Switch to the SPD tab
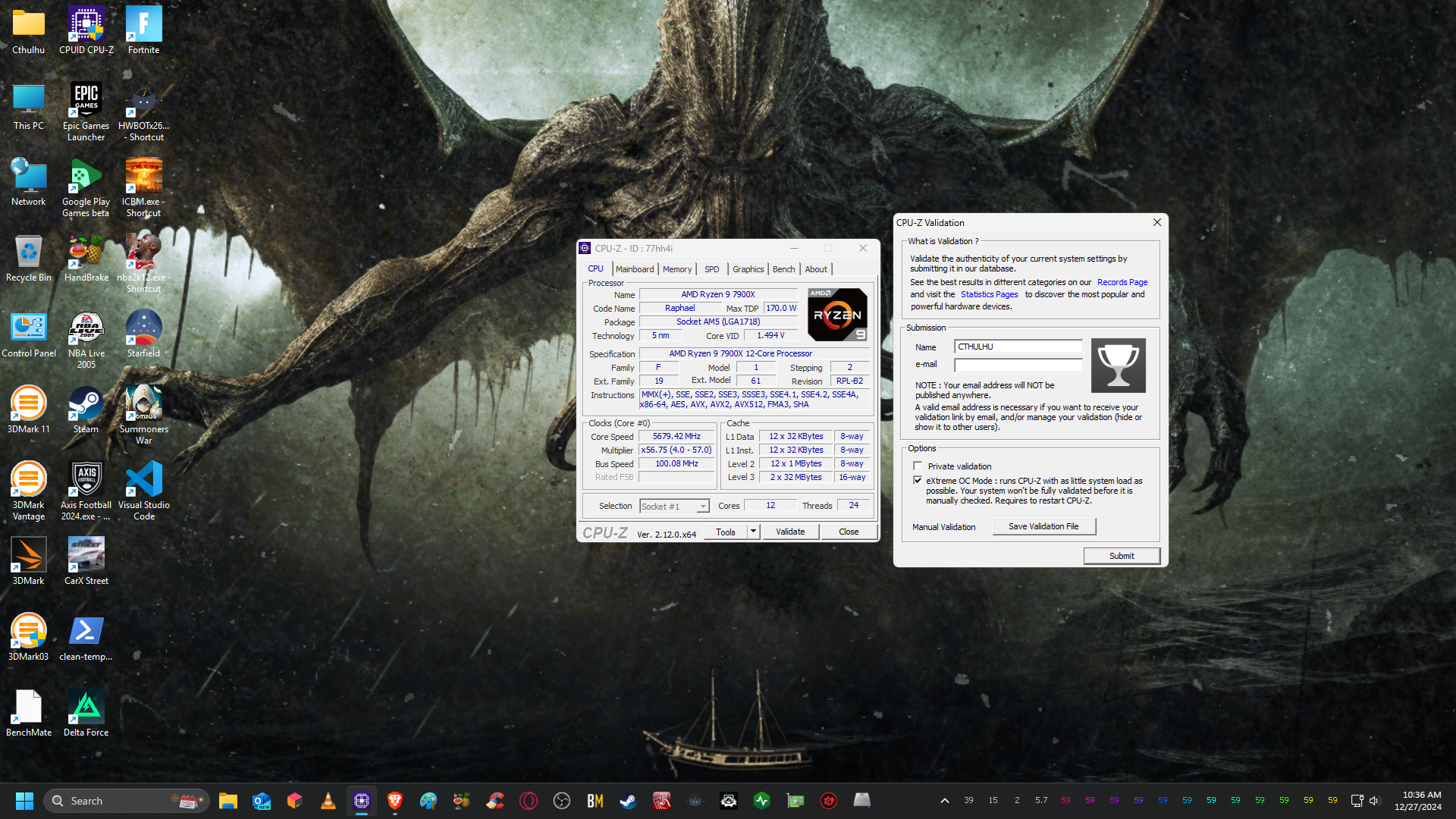 click(x=711, y=269)
